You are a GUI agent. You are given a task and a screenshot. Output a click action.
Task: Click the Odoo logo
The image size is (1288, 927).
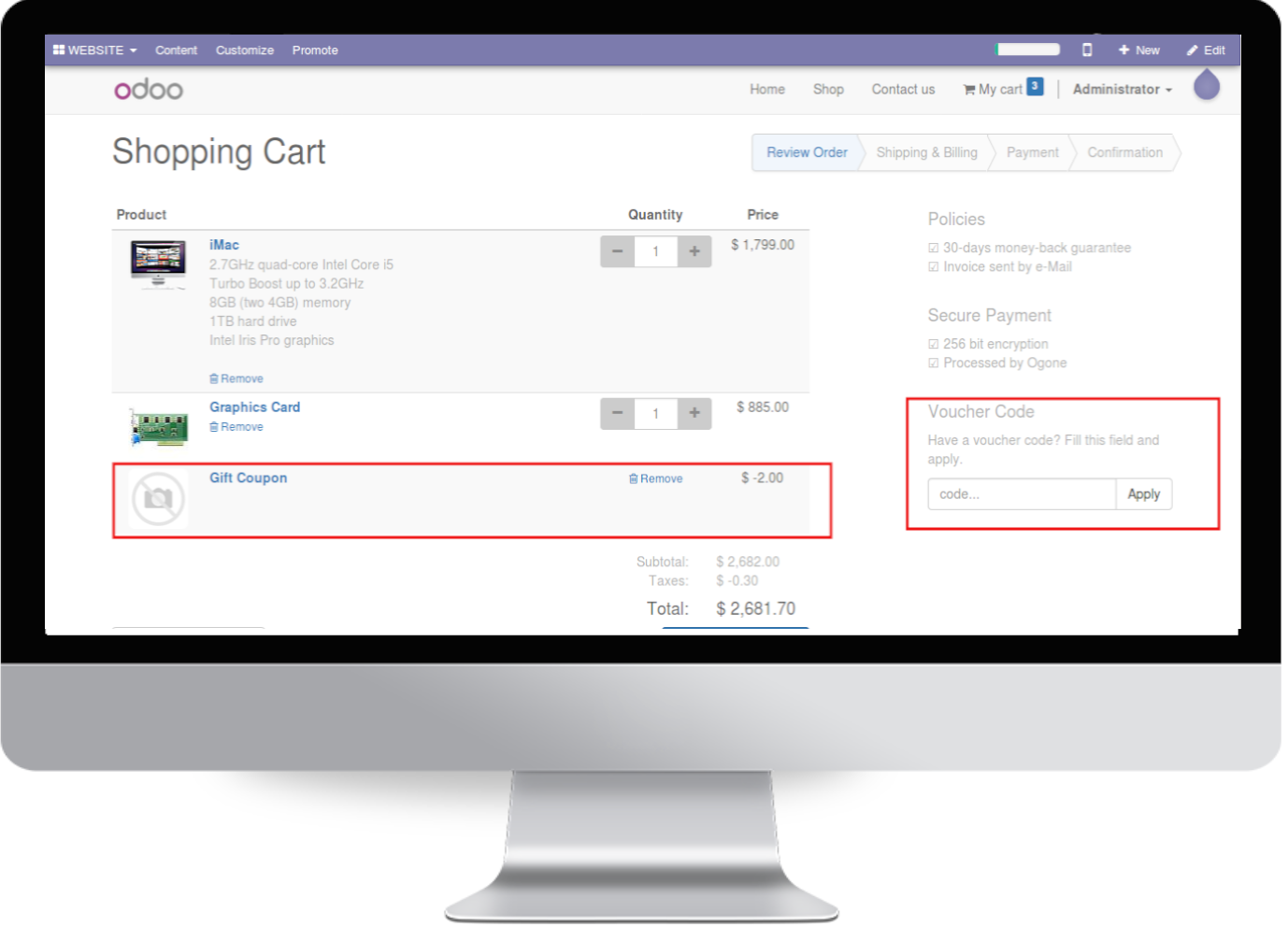tap(149, 90)
